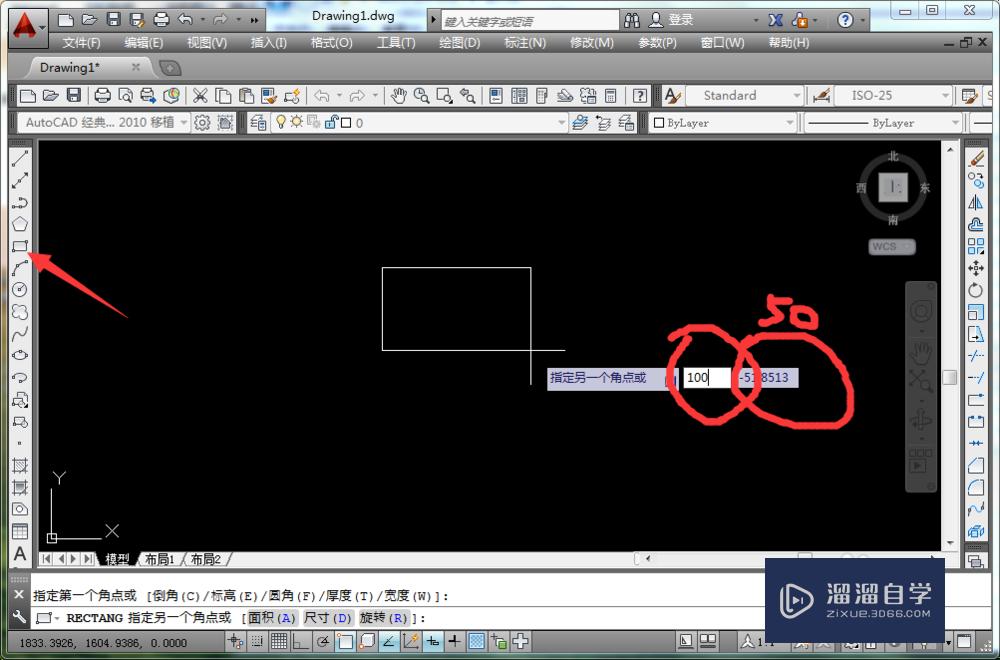Choose the Circle tool from the Draw toolbar
1000x660 pixels.
click(x=21, y=291)
